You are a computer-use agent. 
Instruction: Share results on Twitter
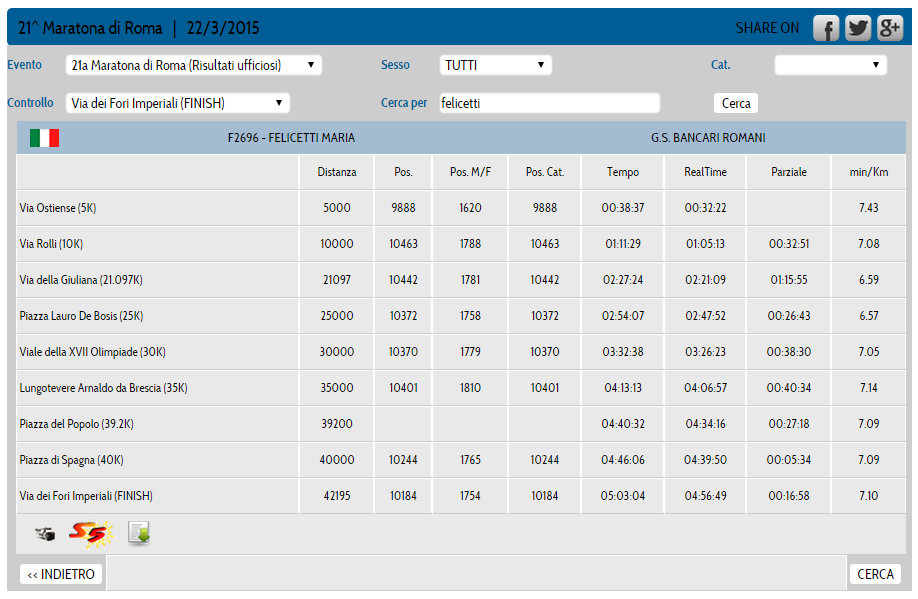858,28
